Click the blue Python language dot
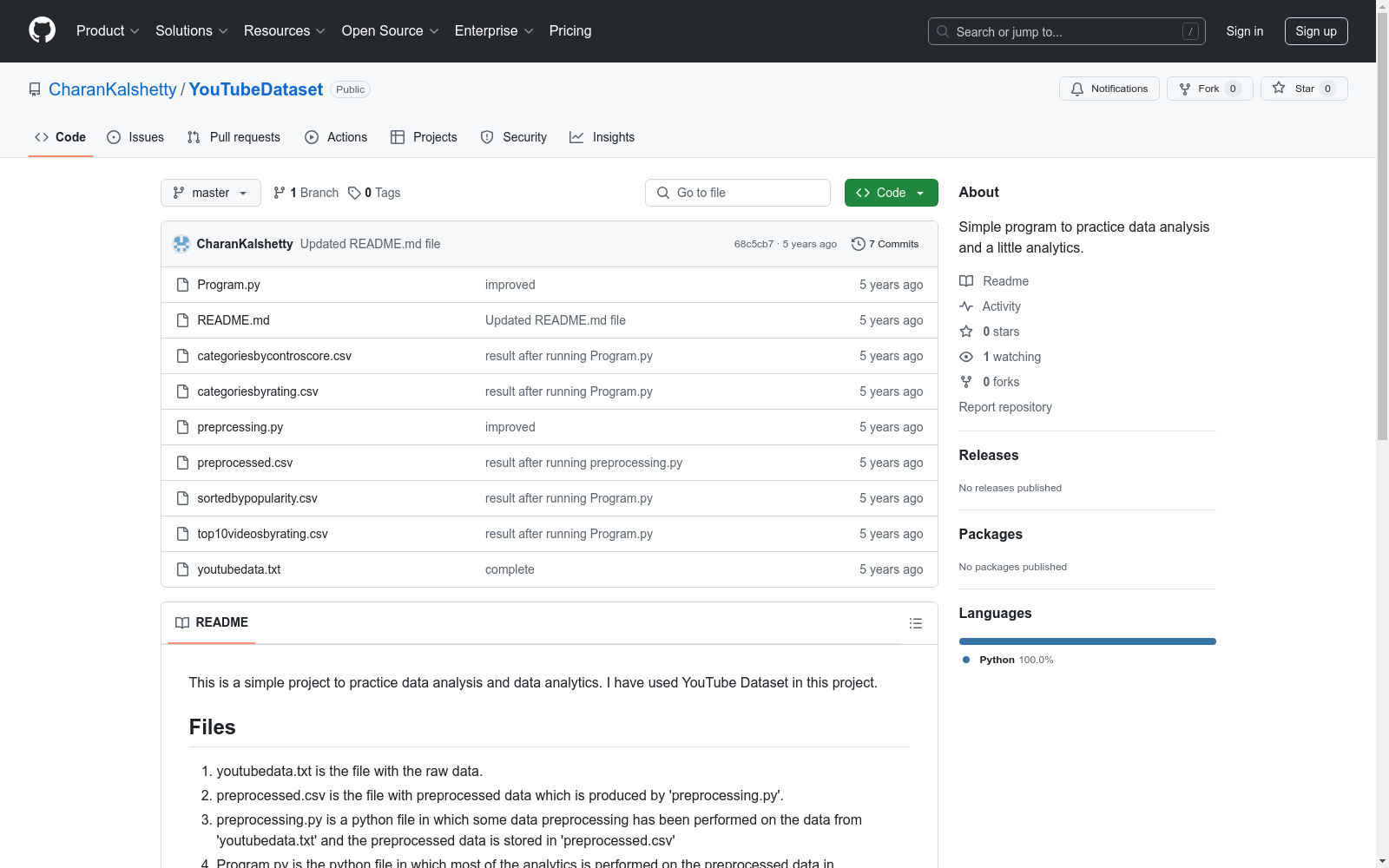 point(966,660)
